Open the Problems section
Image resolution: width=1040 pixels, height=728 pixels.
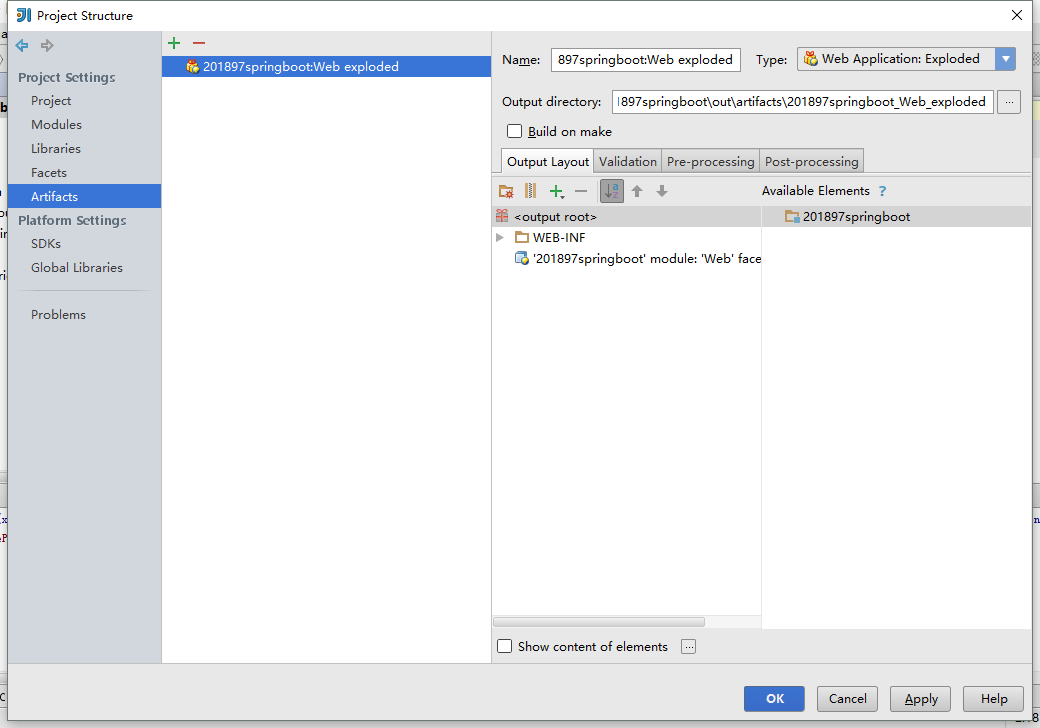pos(58,314)
